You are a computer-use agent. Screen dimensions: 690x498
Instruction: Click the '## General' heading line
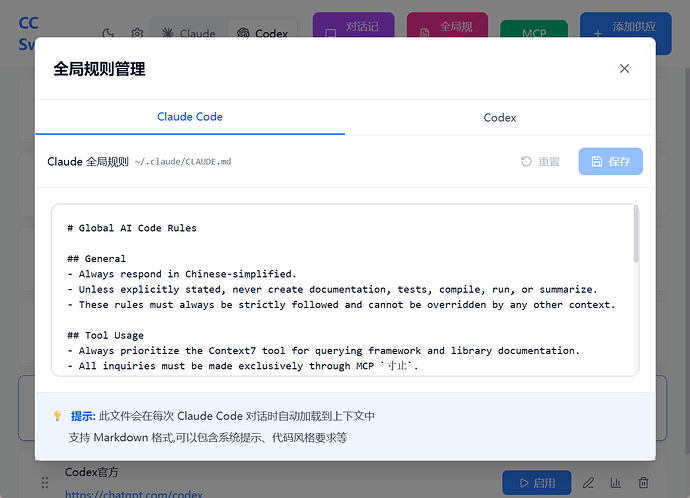pyautogui.click(x=96, y=259)
